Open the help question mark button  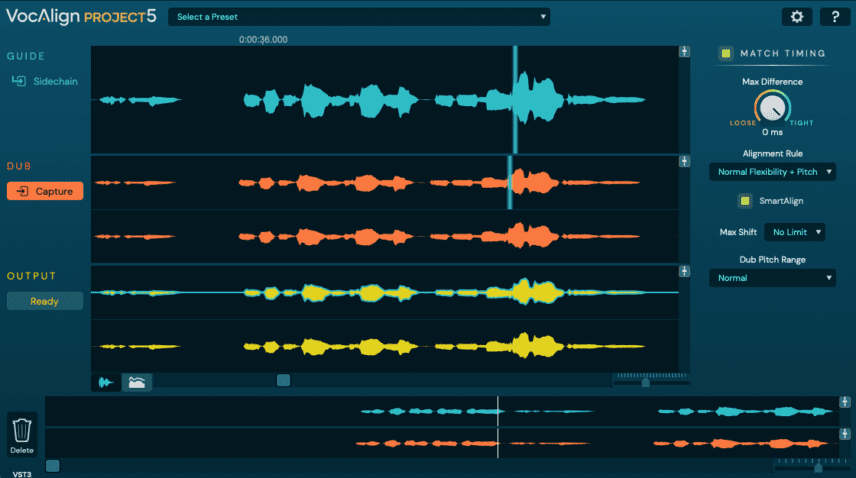pyautogui.click(x=835, y=17)
